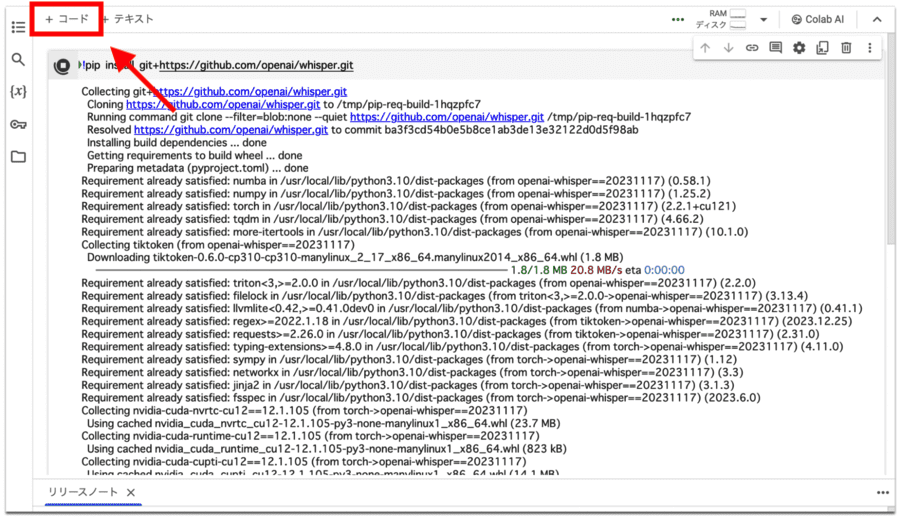Click the whisper.git link in the code cell

[x=256, y=65]
